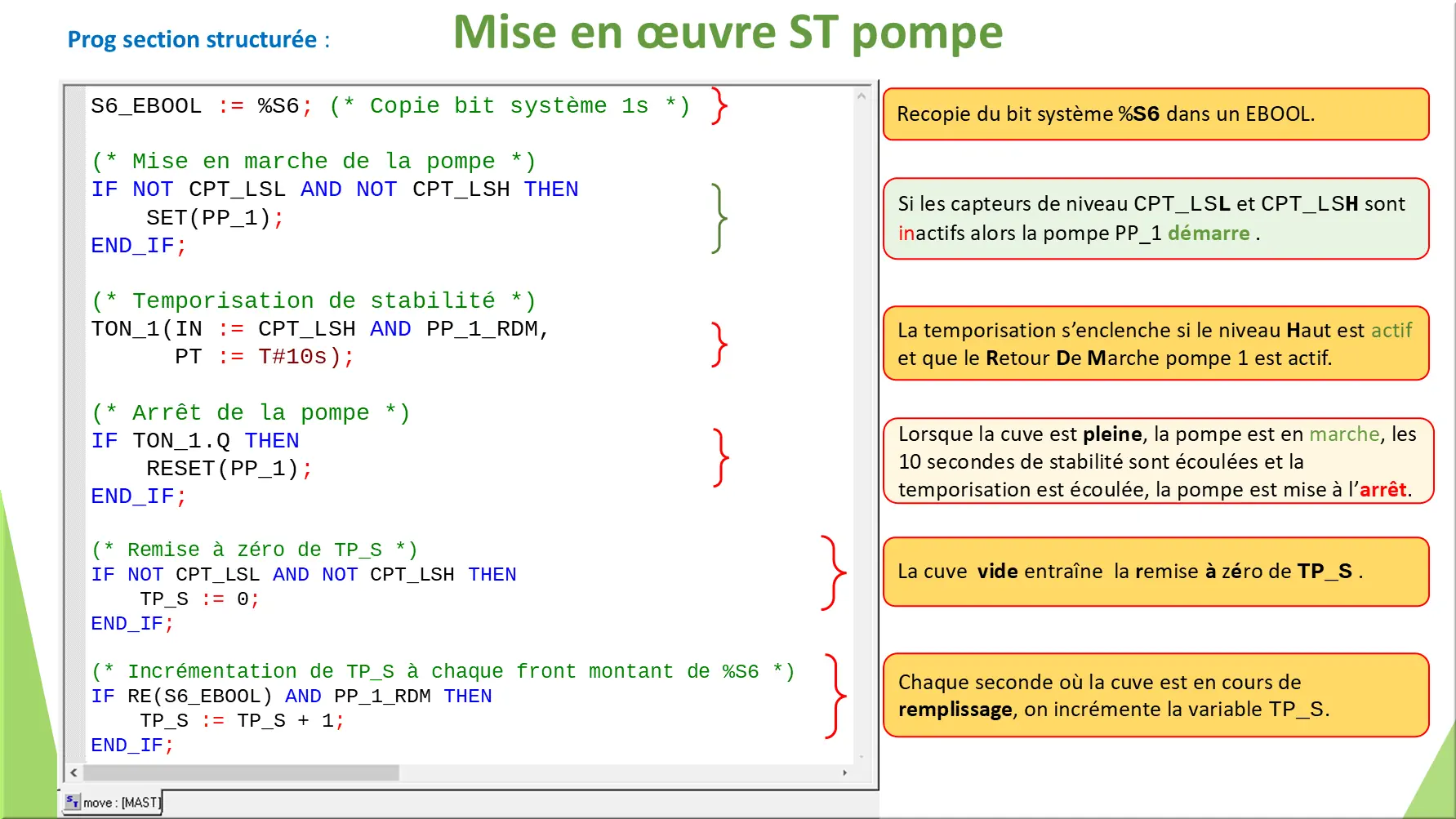The image size is (1456, 819).
Task: Click the green note about capteurs CPT_LSL et CPT_LSH
Action: click(1156, 218)
